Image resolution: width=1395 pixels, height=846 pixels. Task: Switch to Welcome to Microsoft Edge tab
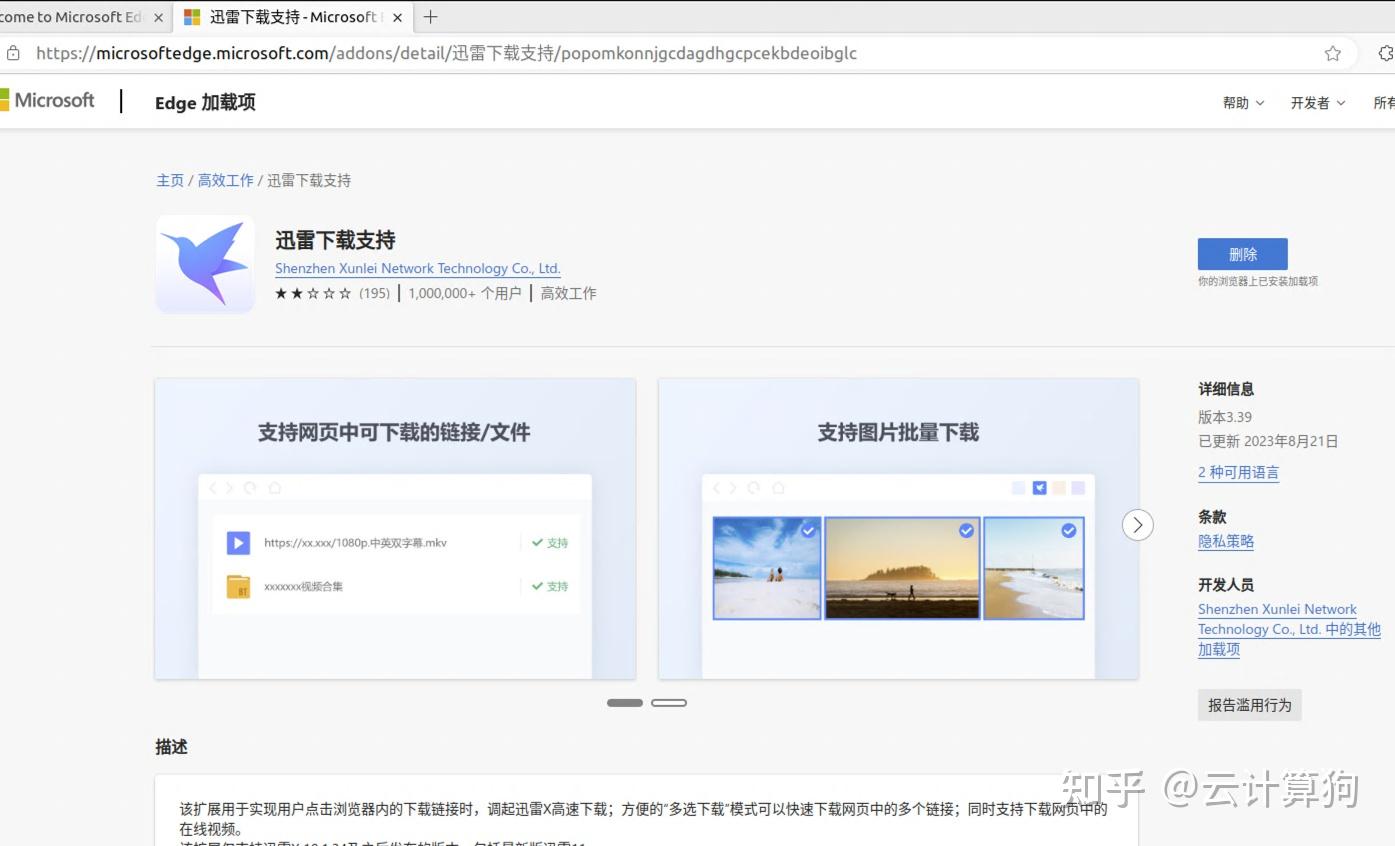click(75, 17)
